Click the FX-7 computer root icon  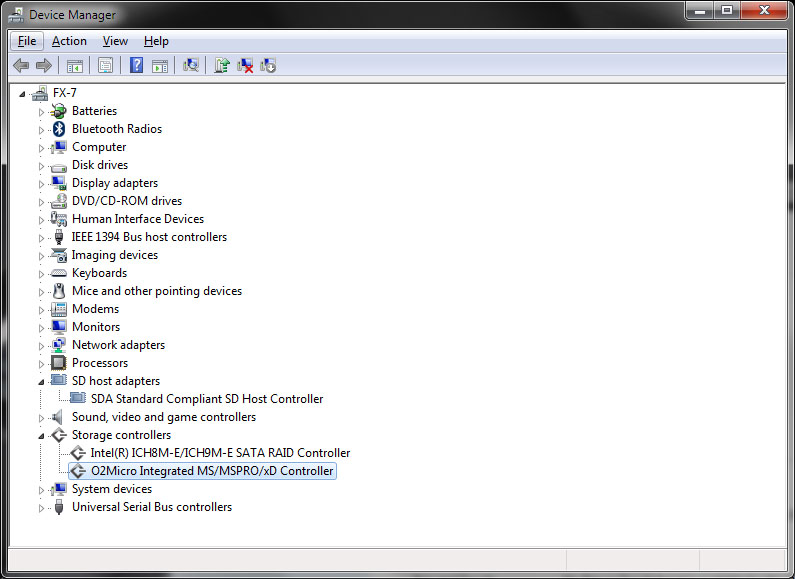pos(40,93)
